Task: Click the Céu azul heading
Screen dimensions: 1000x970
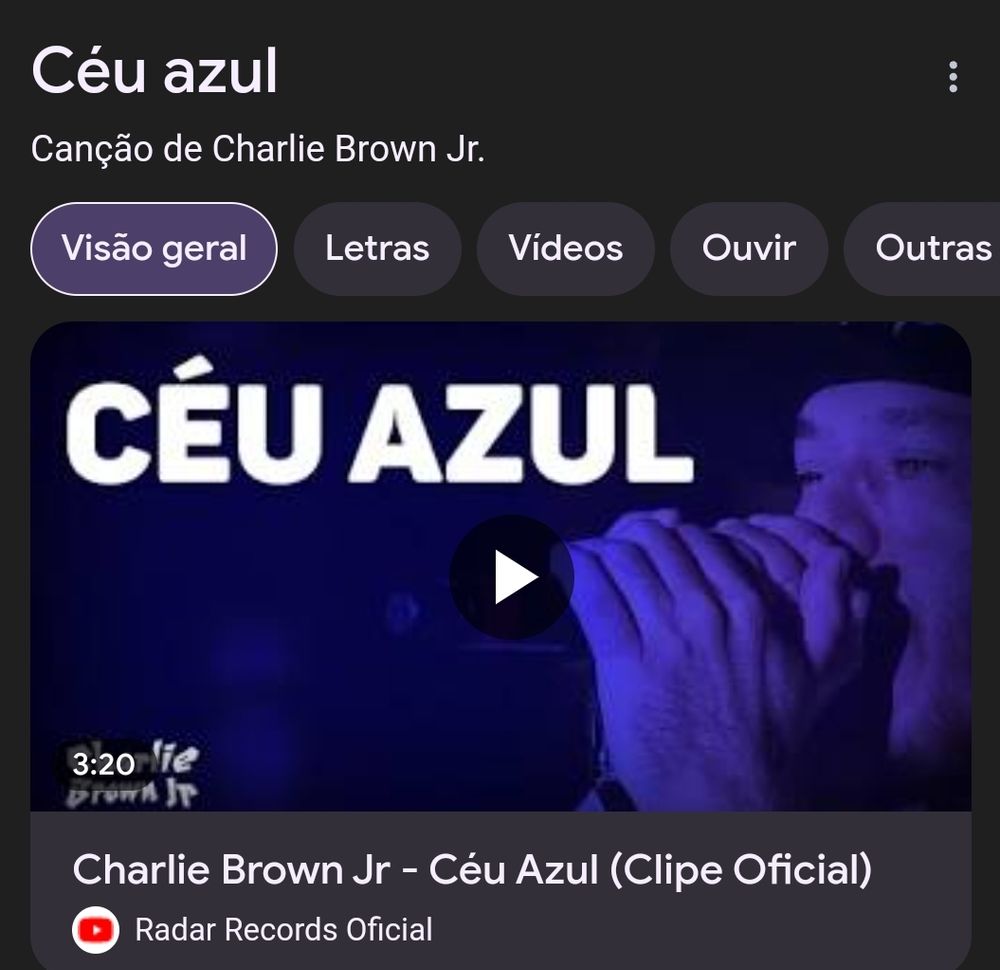Action: [x=154, y=70]
